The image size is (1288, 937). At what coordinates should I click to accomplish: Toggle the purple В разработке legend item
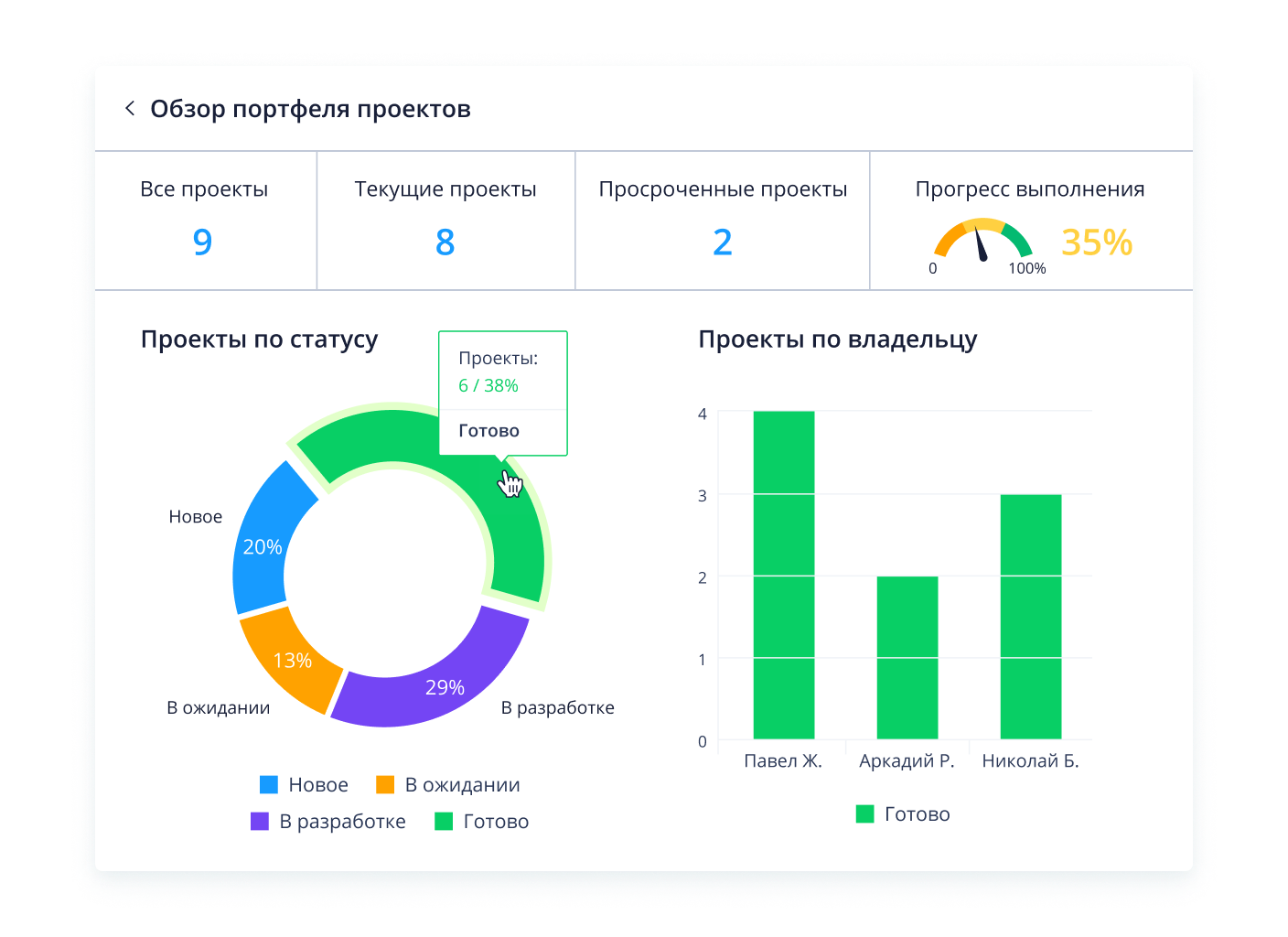pyautogui.click(x=328, y=821)
